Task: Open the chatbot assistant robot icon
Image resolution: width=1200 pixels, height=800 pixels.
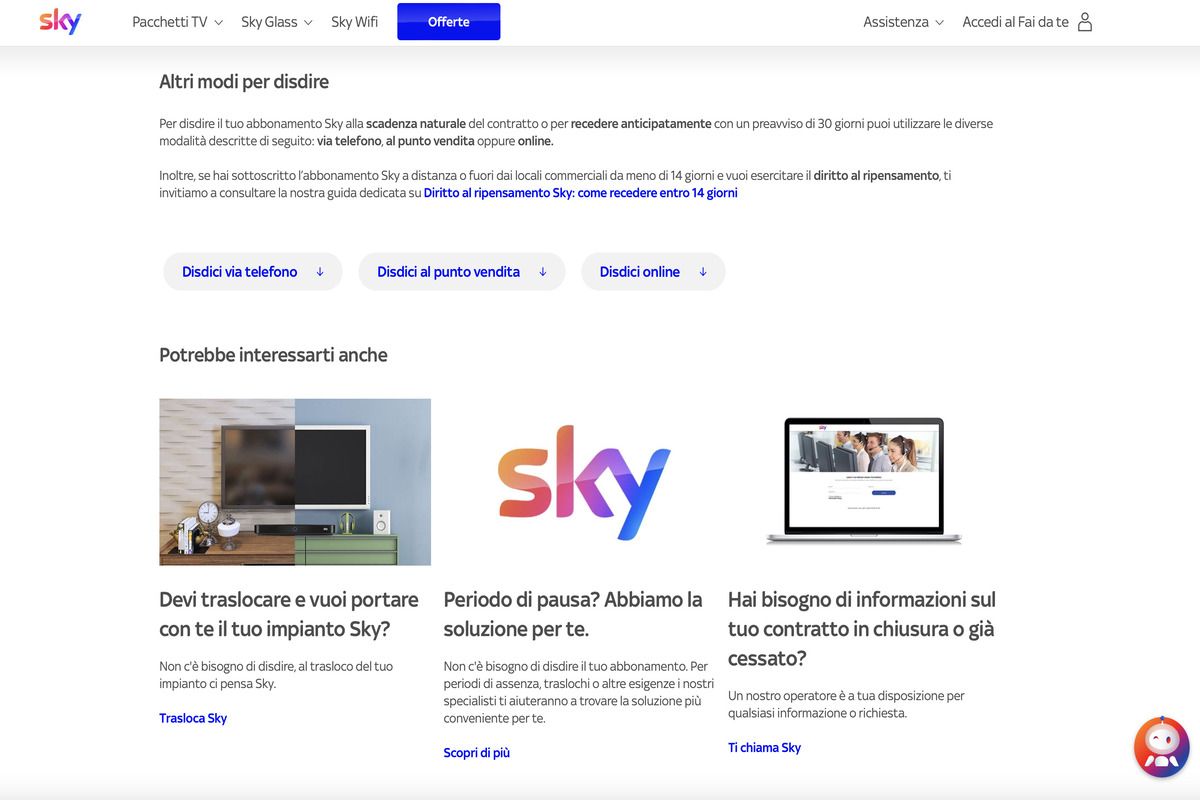Action: (1161, 747)
